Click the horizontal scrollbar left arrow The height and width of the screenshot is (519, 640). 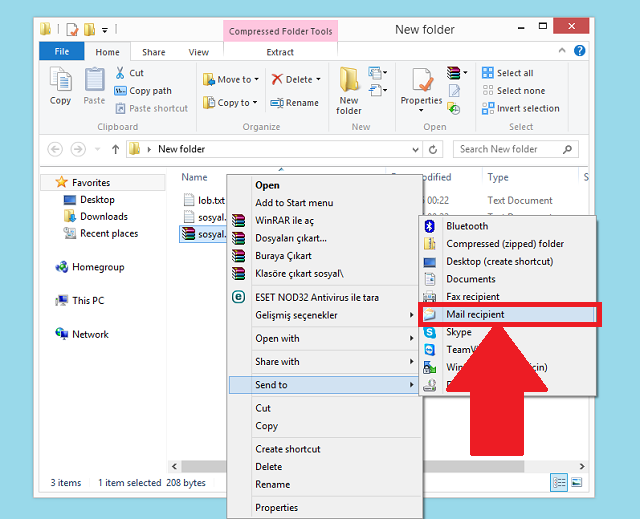click(174, 466)
